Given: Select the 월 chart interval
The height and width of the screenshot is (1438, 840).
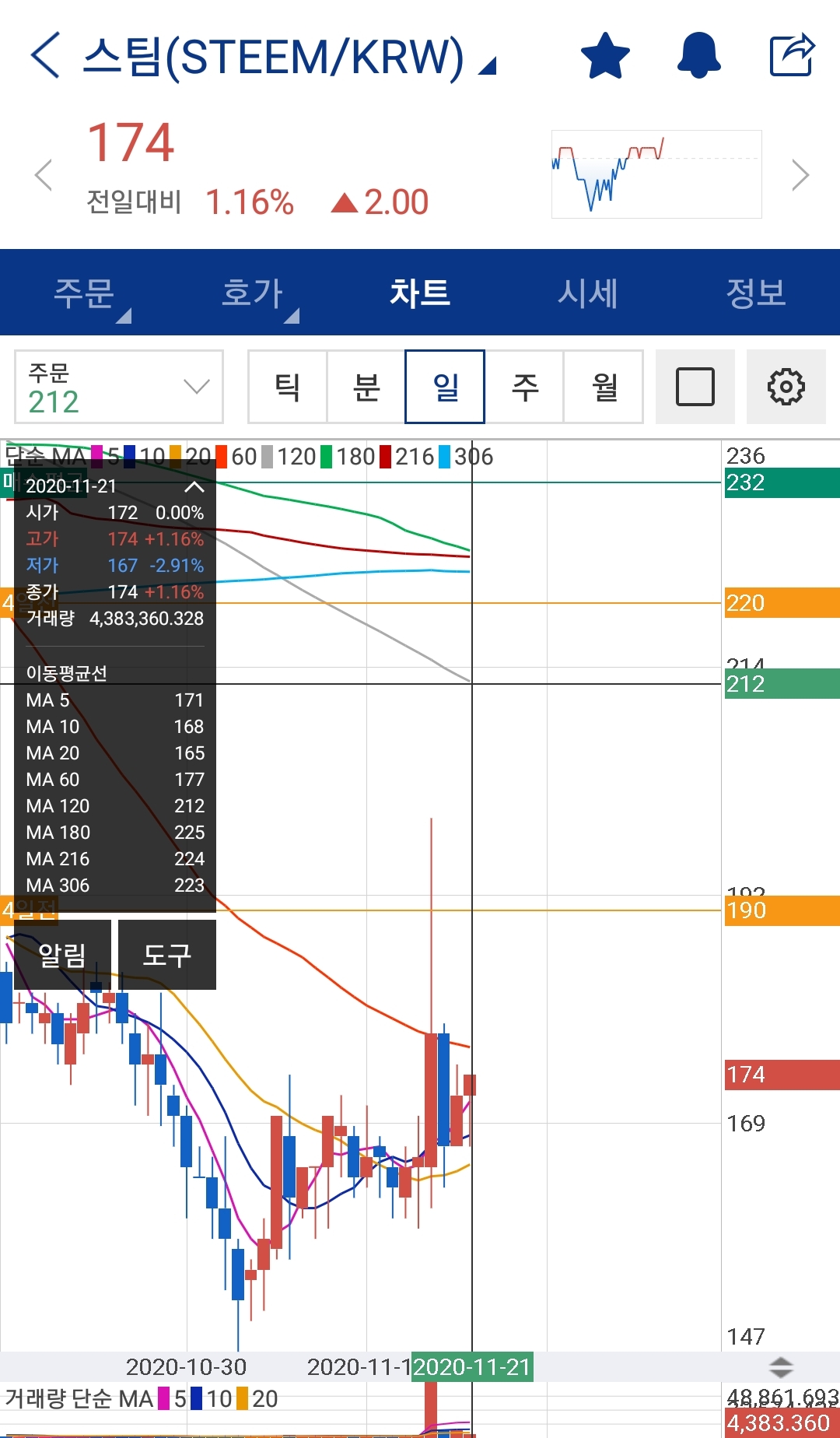Looking at the screenshot, I should pos(604,387).
